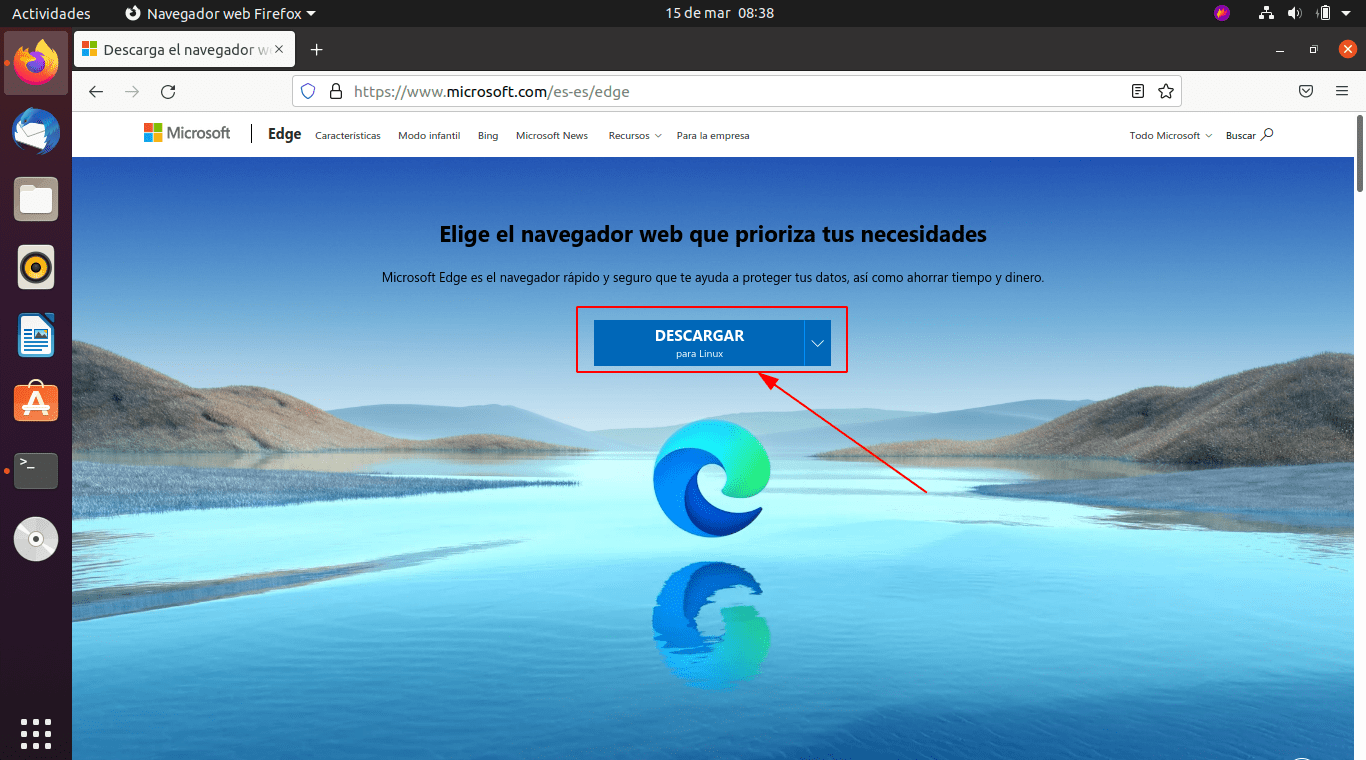
Task: Reload the current page
Action: click(x=168, y=90)
